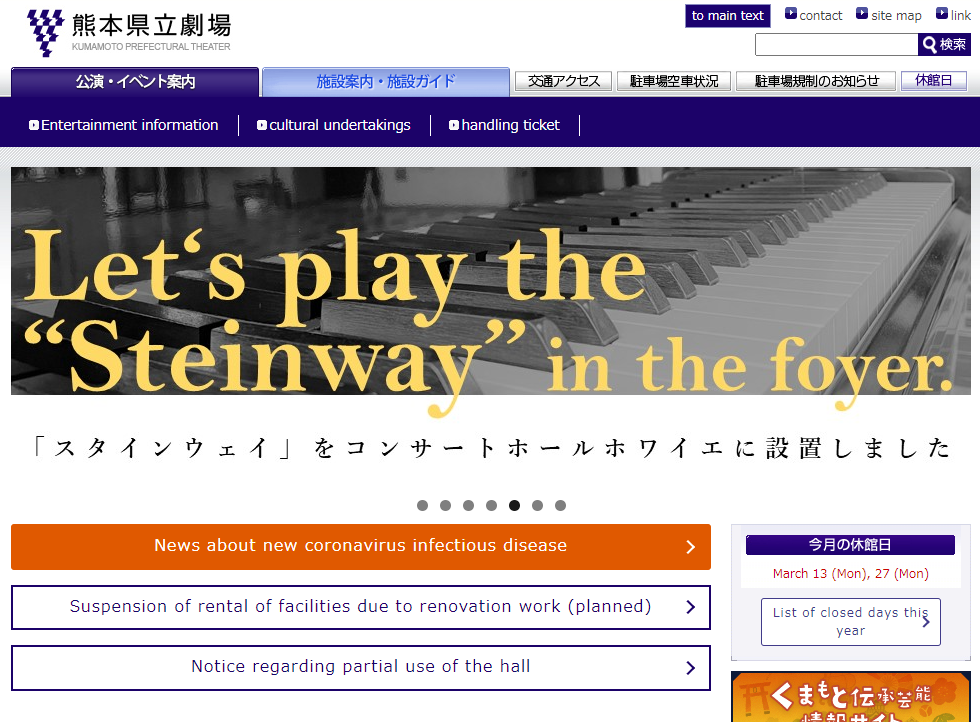Switch to the 施設案内・施設ガイド tab

[x=386, y=82]
